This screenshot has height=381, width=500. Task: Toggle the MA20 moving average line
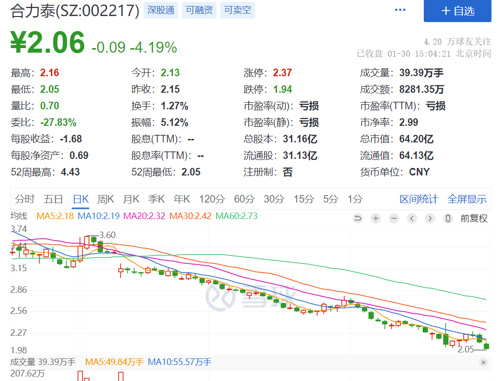[x=144, y=216]
